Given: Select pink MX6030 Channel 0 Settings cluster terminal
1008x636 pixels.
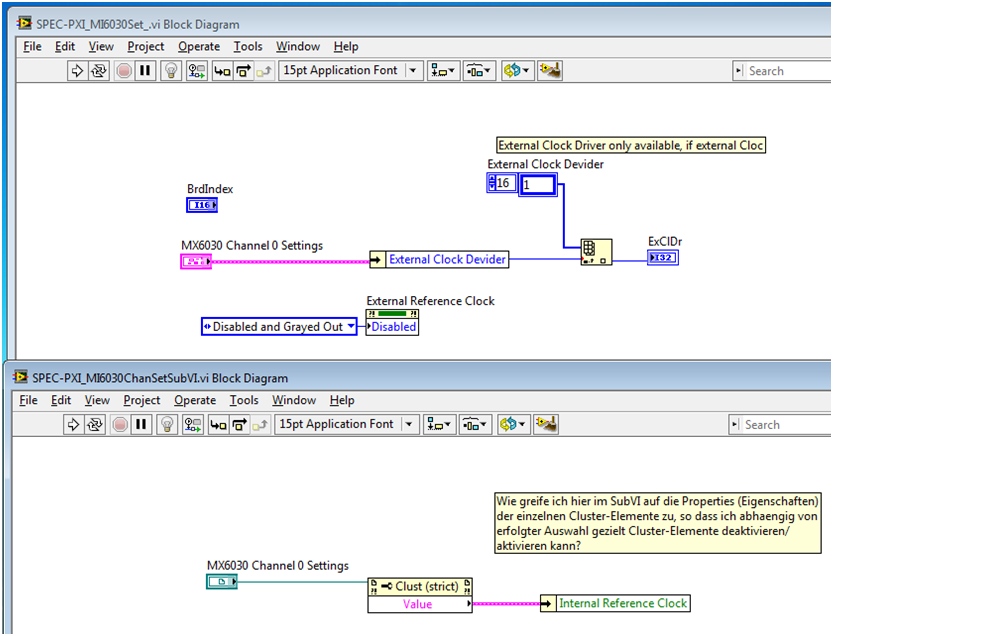Looking at the screenshot, I should [x=195, y=261].
